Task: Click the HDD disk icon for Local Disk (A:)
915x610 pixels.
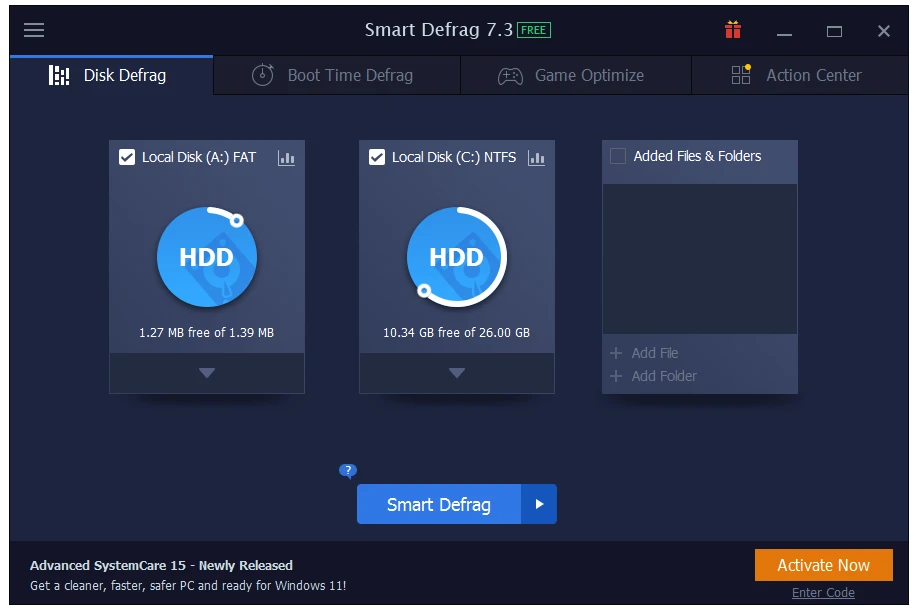Action: tap(207, 257)
